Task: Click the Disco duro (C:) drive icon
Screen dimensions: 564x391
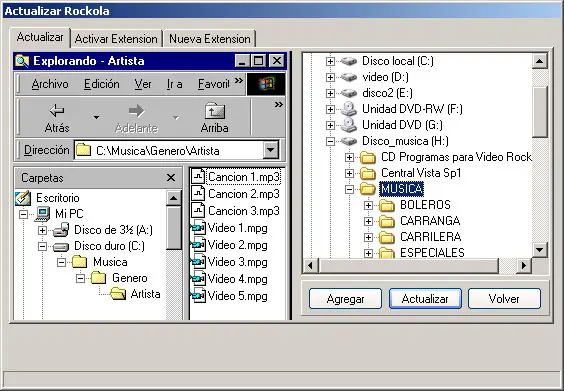Action: point(61,246)
